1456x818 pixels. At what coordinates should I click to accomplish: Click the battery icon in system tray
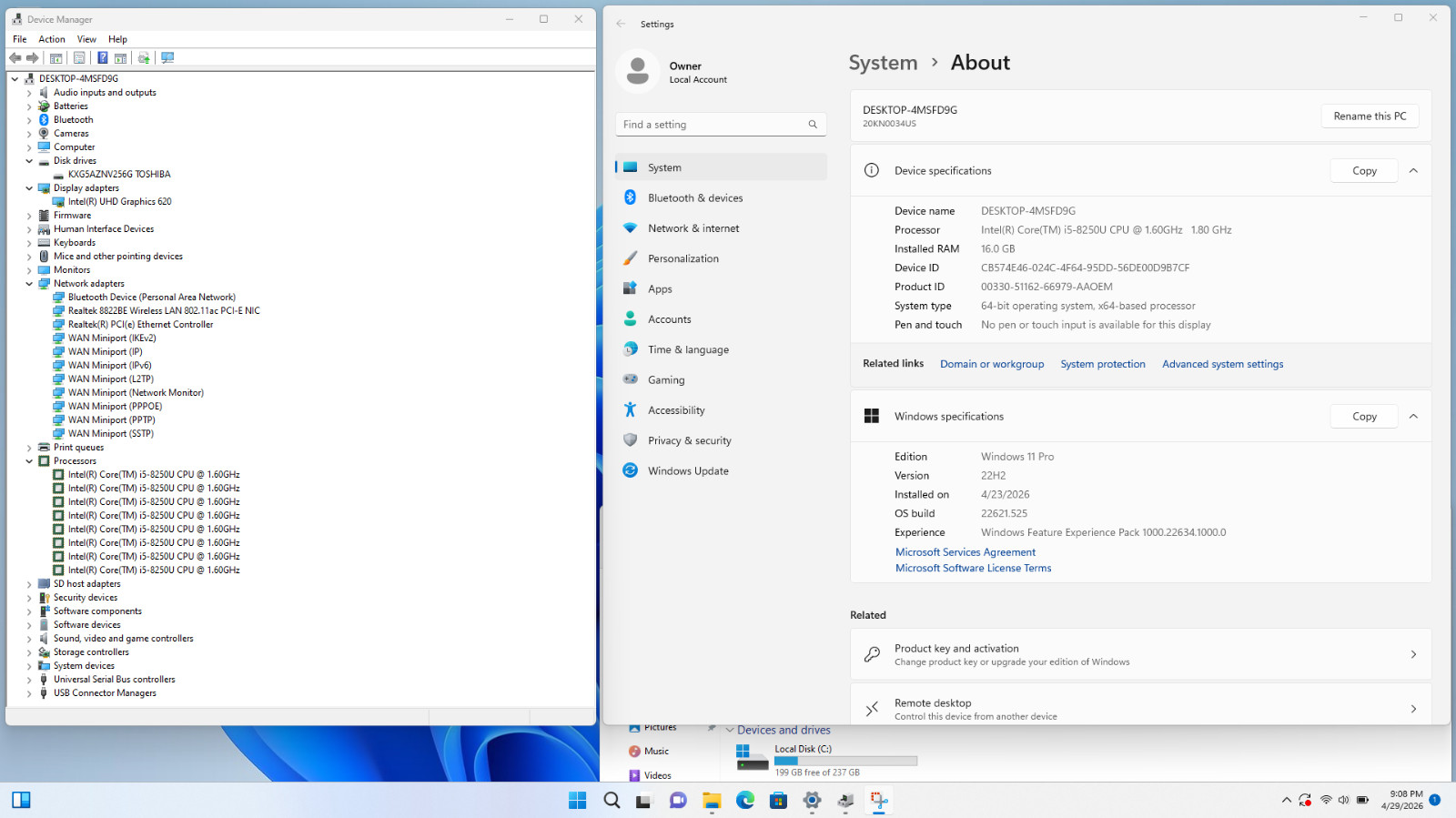pos(1362,800)
